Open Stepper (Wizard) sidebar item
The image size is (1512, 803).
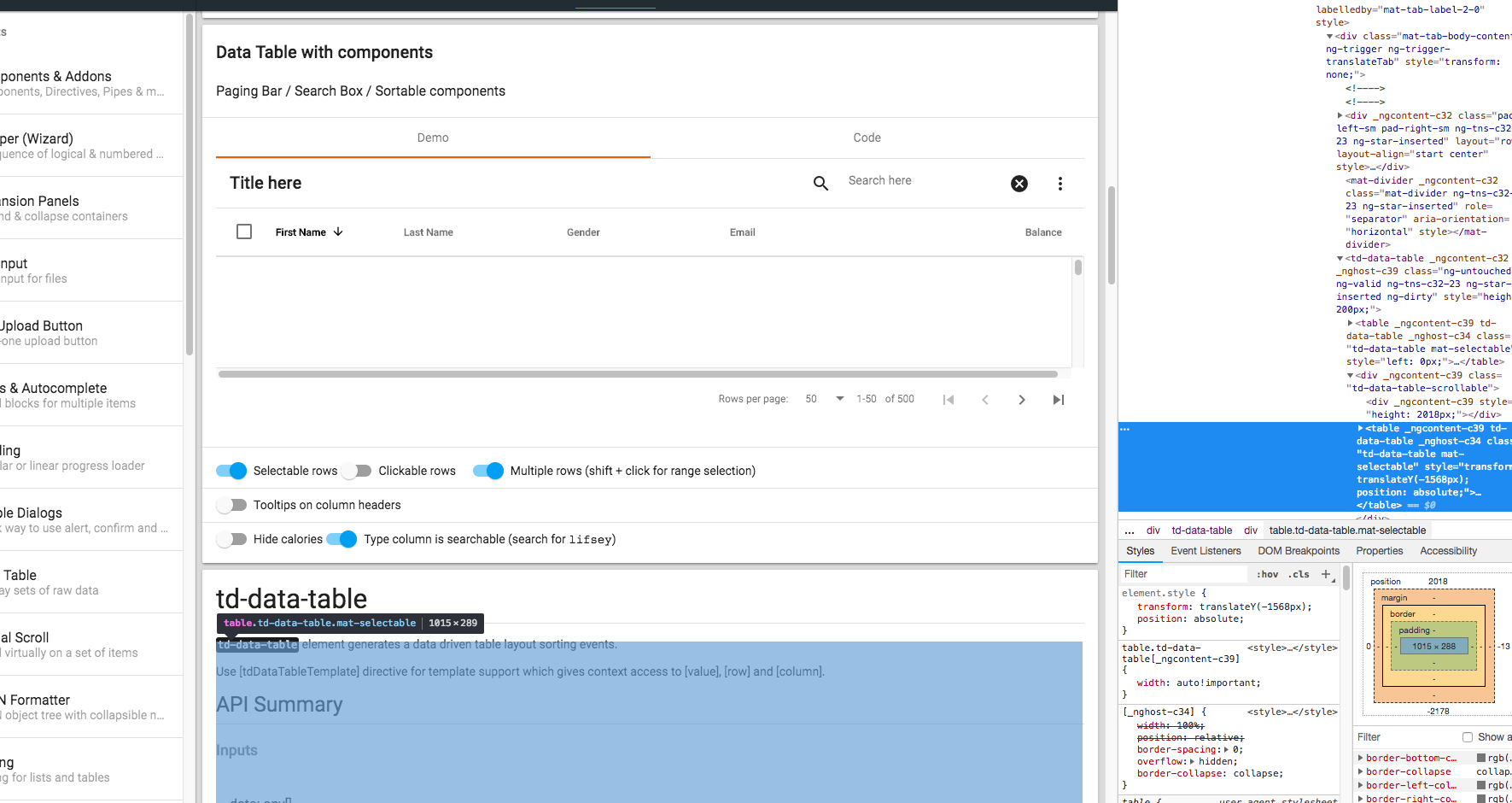[x=91, y=145]
